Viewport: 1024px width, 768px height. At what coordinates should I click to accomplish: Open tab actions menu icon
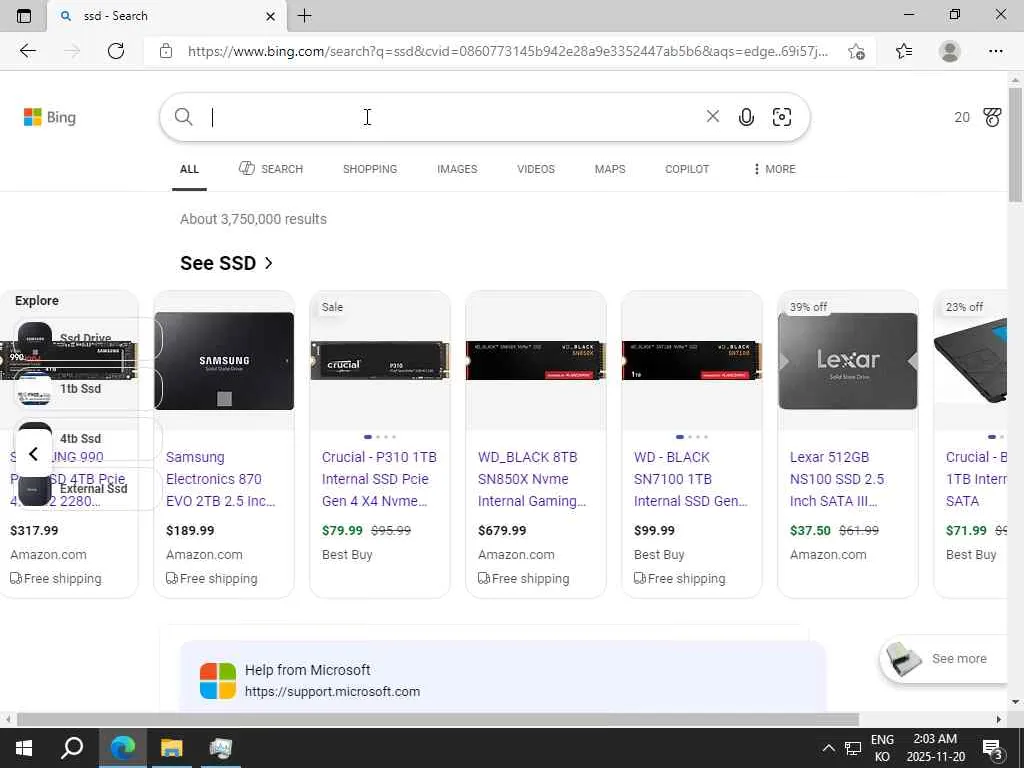(24, 16)
